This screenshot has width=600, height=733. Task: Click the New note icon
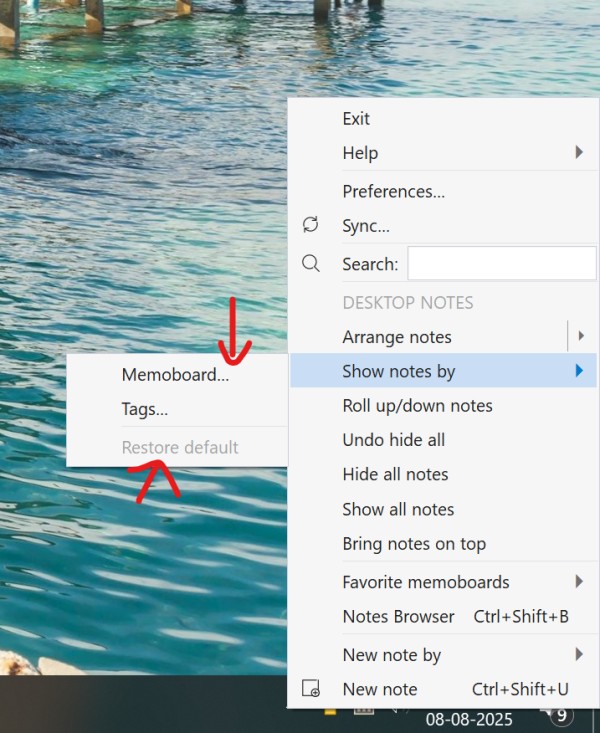[311, 689]
